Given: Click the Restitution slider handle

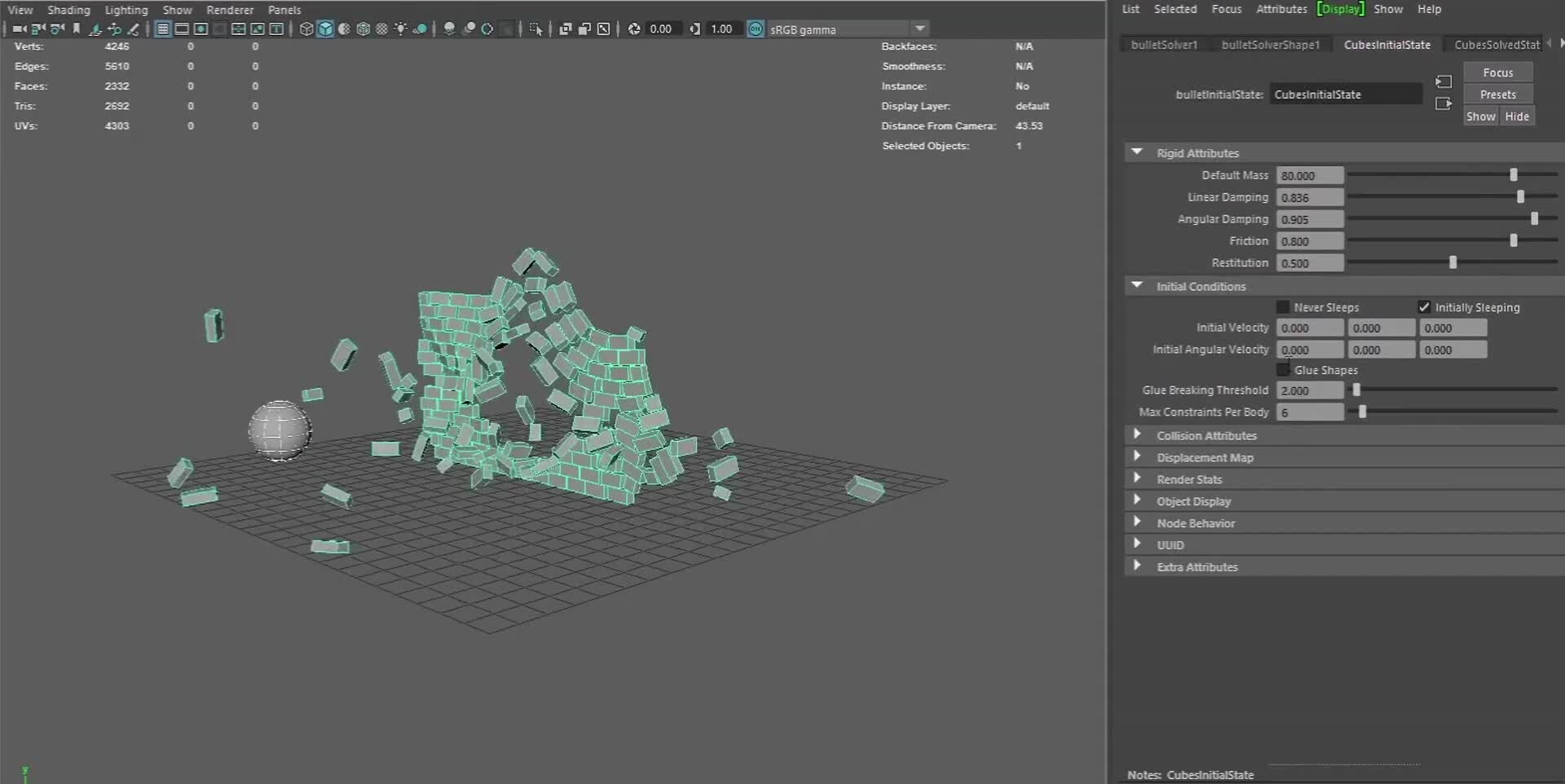Looking at the screenshot, I should 1453,262.
